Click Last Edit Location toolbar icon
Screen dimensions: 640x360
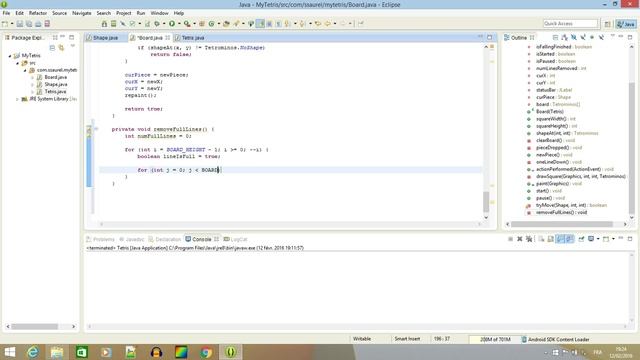[x=318, y=24]
